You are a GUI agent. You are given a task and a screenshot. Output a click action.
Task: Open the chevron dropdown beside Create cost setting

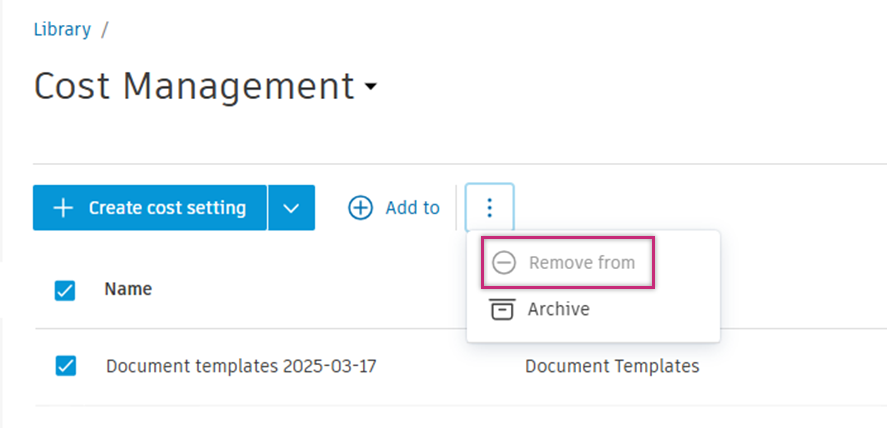[291, 208]
